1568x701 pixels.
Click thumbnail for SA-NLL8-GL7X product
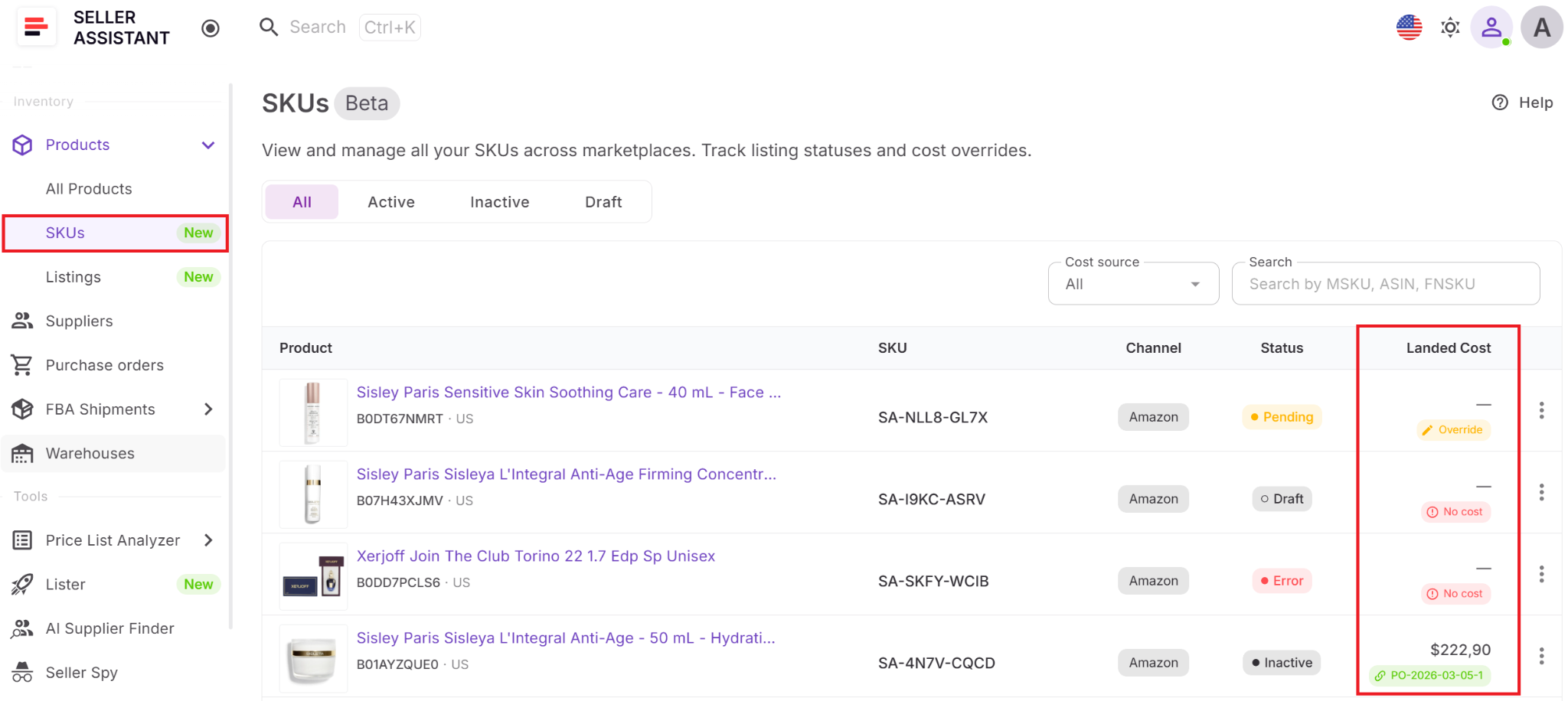pyautogui.click(x=313, y=412)
